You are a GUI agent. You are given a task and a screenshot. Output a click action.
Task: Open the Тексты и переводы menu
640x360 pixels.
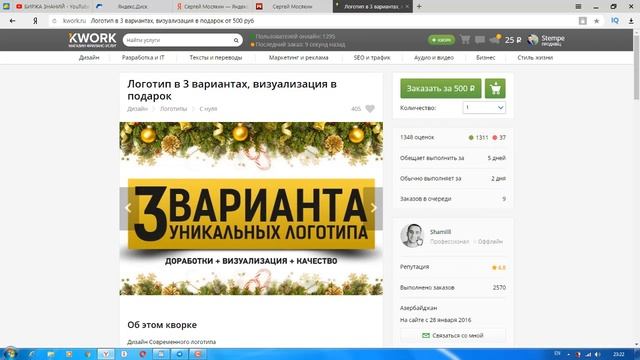point(216,58)
